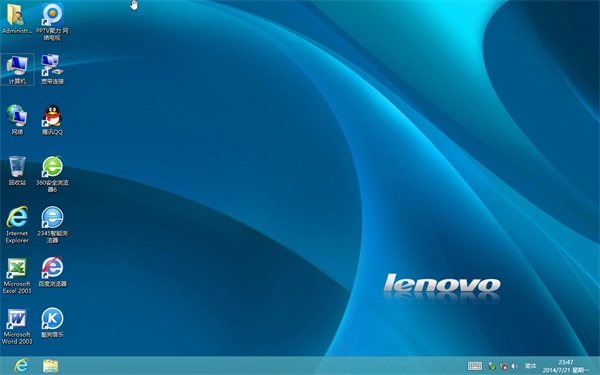
Task: Select the Internet Explorer desktop icon
Action: 17,225
